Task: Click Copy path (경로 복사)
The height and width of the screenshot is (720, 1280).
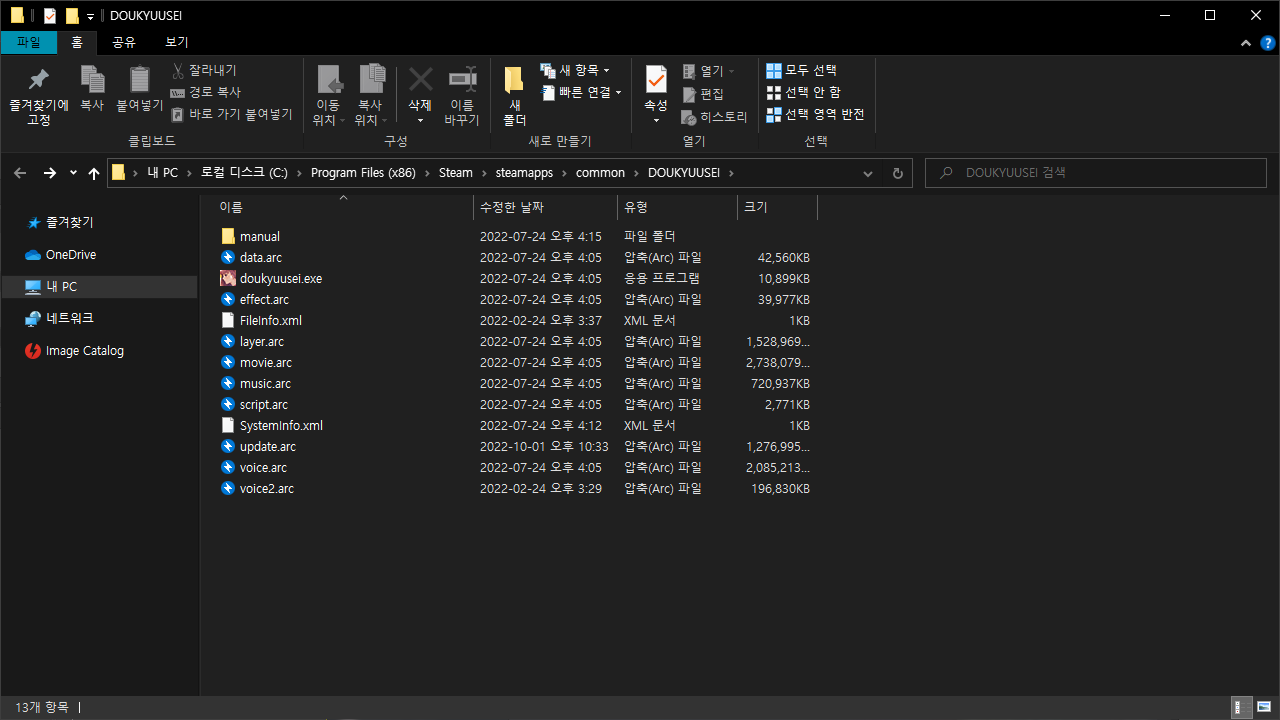Action: pyautogui.click(x=206, y=92)
